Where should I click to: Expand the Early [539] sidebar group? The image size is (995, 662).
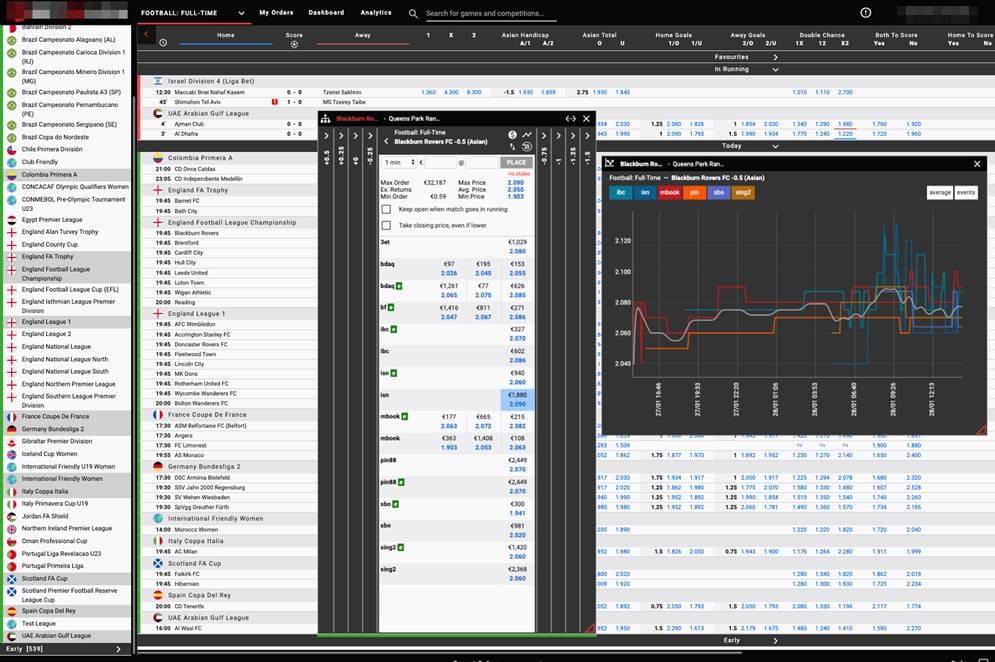(118, 649)
